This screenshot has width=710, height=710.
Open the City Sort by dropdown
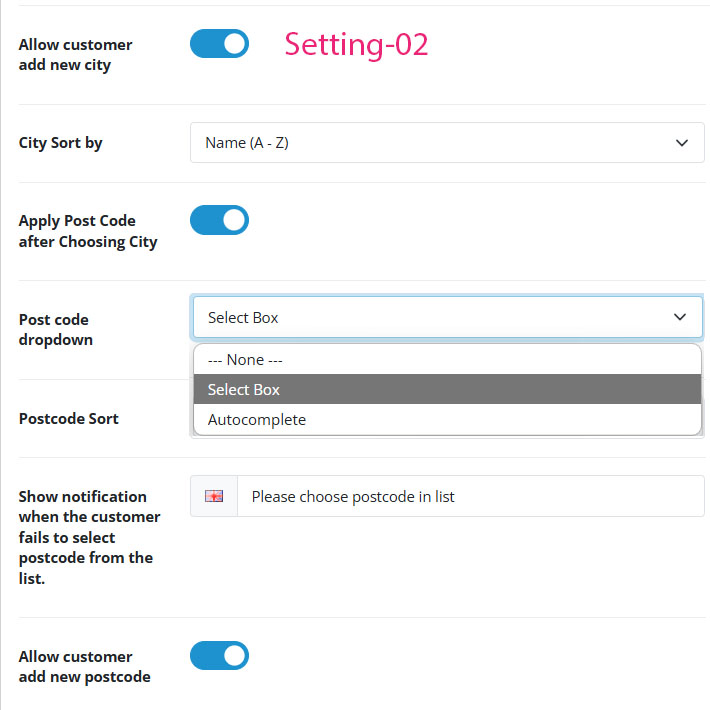coord(447,143)
